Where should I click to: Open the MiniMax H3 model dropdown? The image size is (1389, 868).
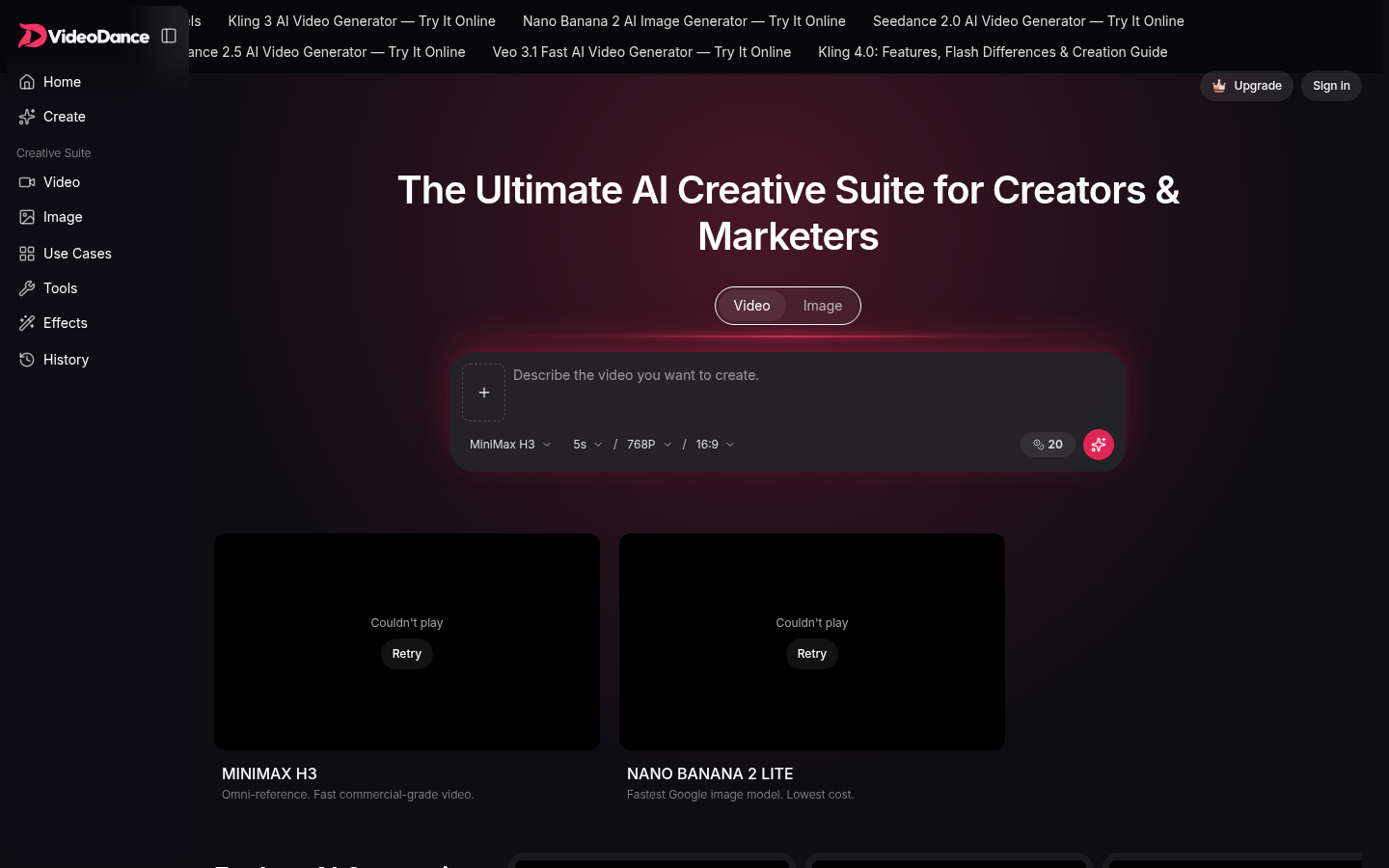click(510, 445)
